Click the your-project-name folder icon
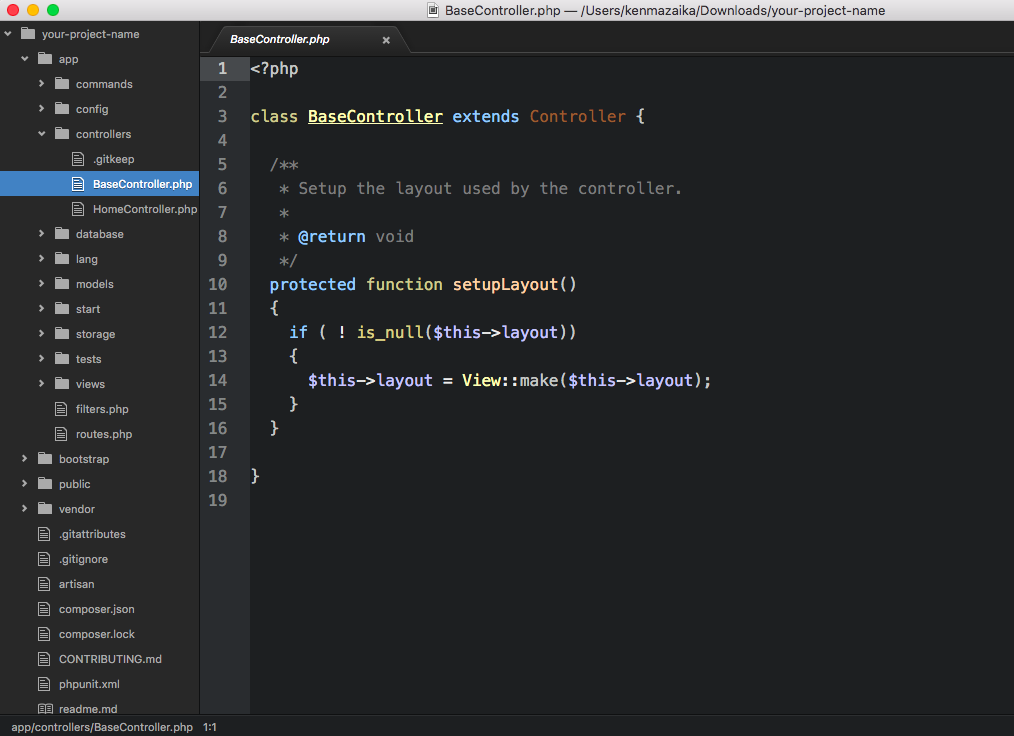1014x736 pixels. [28, 34]
